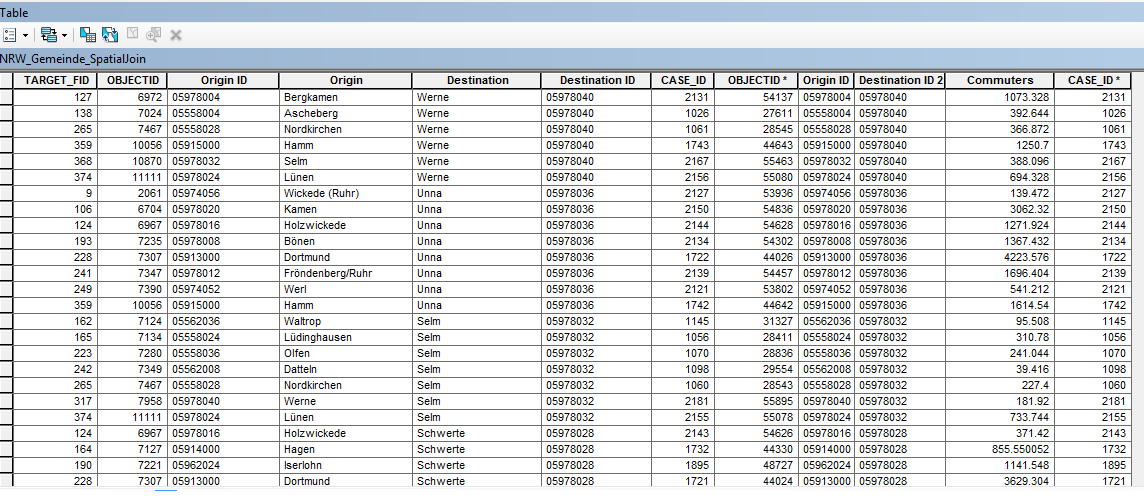
Task: Expand the Table Options dropdown arrow
Action: click(x=26, y=35)
